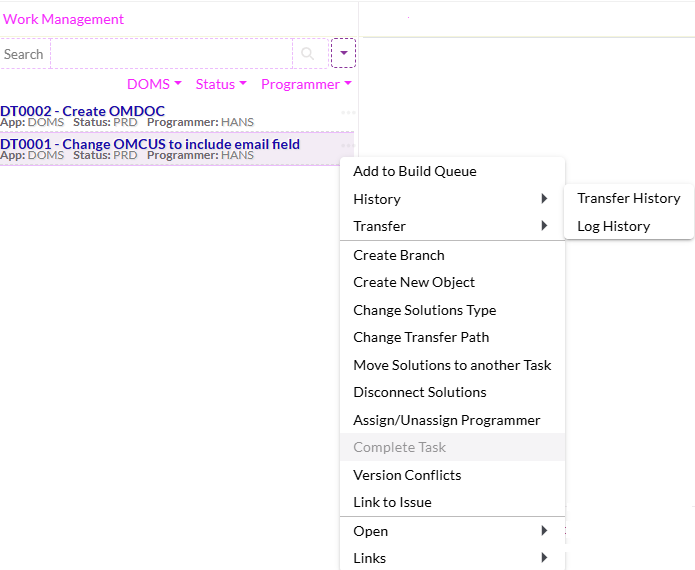Choose Add to Build Queue
This screenshot has height=570, width=695.
pyautogui.click(x=415, y=171)
